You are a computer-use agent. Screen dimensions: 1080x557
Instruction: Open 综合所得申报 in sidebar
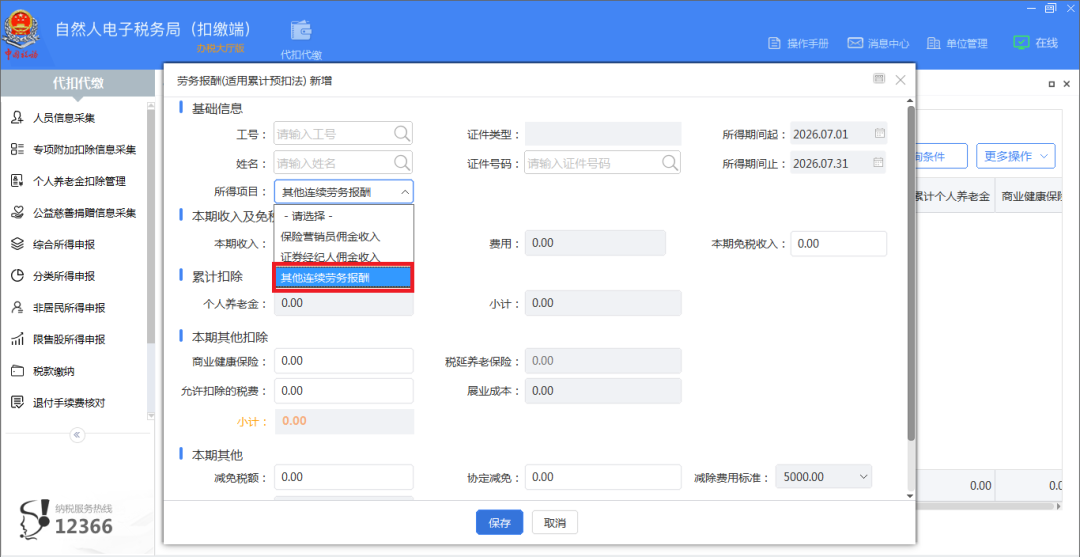tap(64, 244)
